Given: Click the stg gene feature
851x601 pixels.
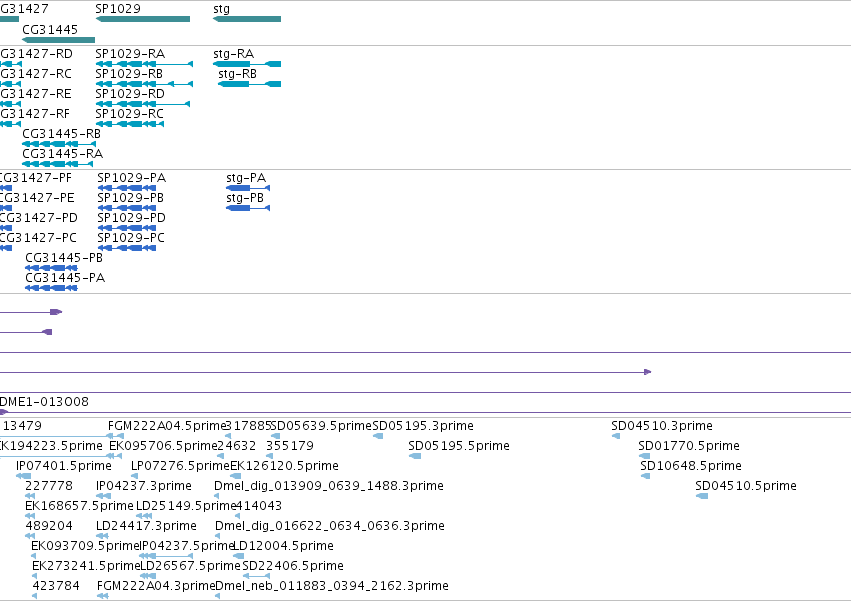Looking at the screenshot, I should (247, 19).
